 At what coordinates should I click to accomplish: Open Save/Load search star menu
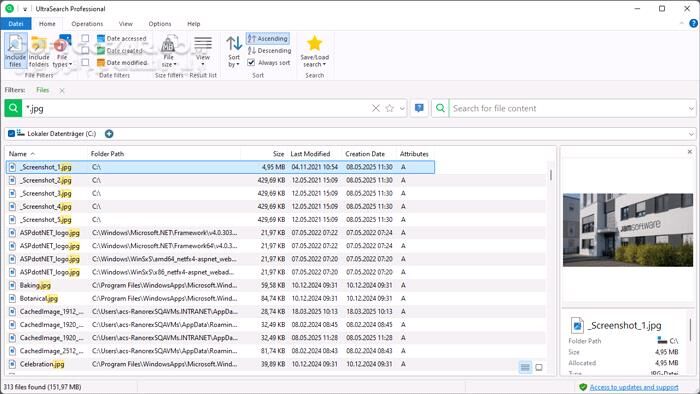click(x=314, y=50)
